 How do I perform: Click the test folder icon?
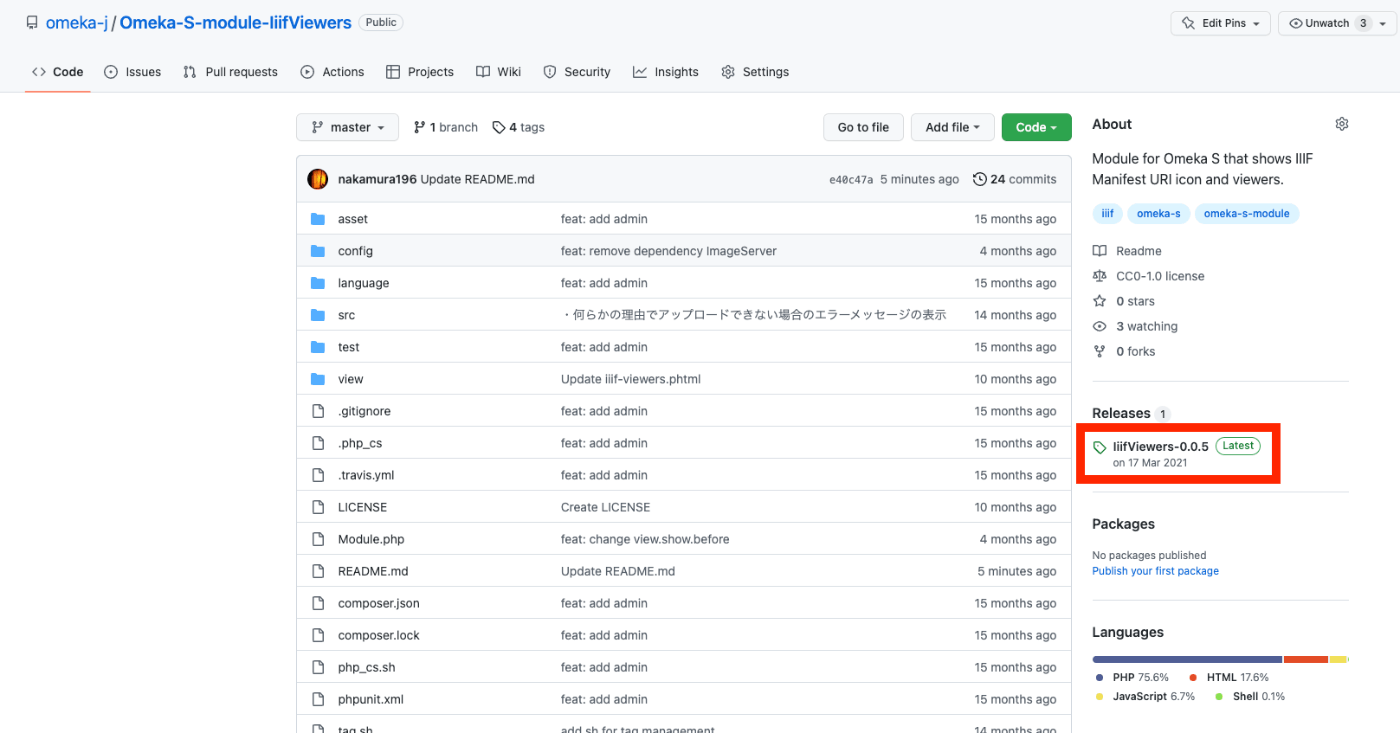pos(318,347)
